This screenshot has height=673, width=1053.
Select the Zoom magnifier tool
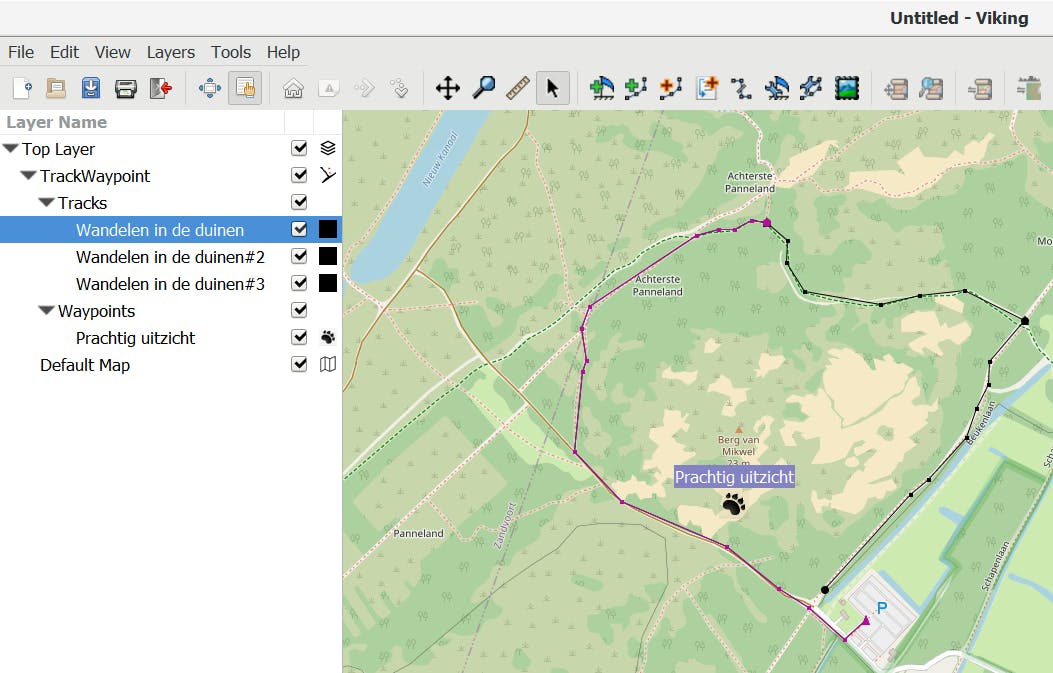pyautogui.click(x=483, y=88)
